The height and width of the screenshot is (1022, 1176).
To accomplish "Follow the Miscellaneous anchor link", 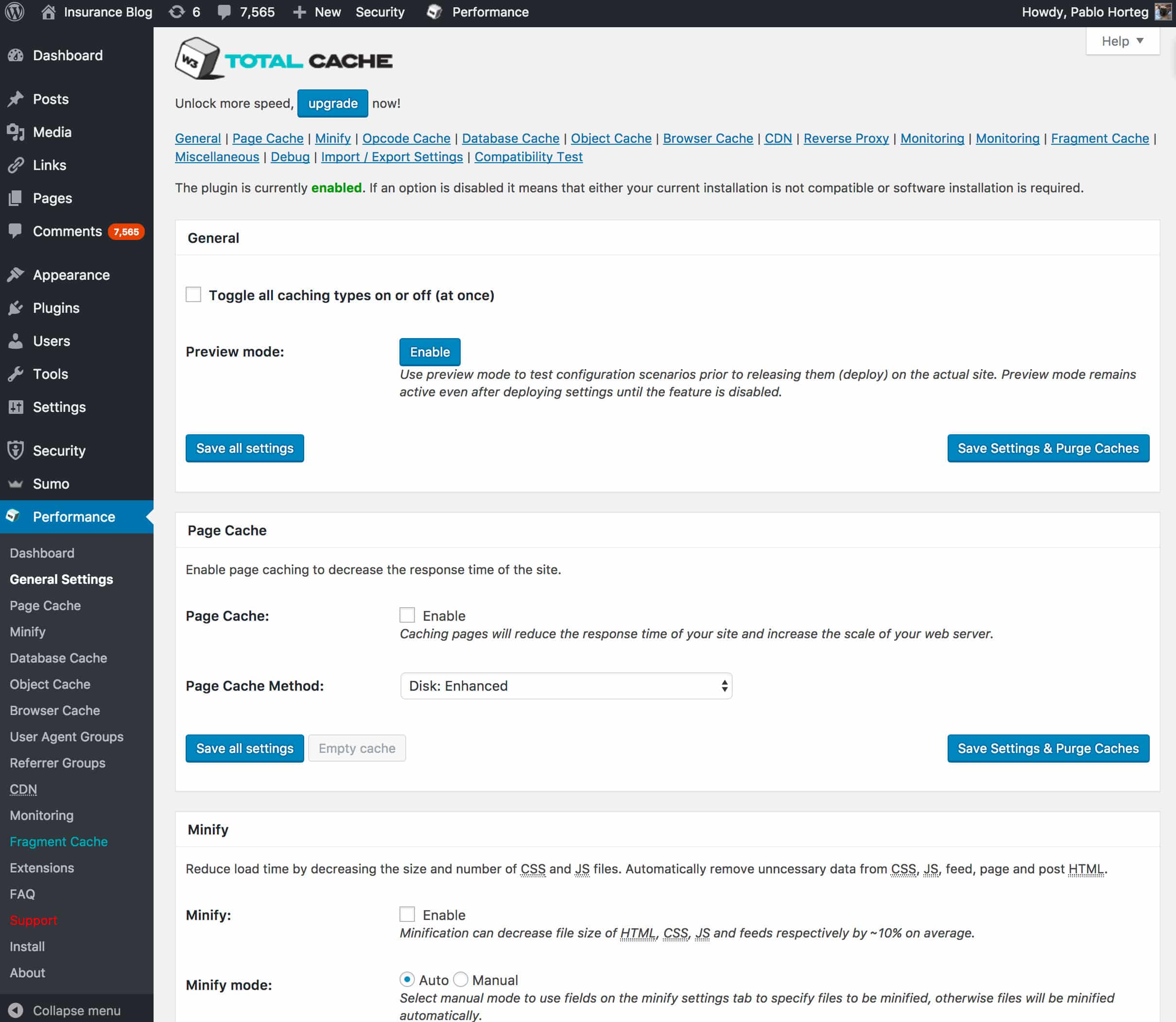I will (217, 157).
